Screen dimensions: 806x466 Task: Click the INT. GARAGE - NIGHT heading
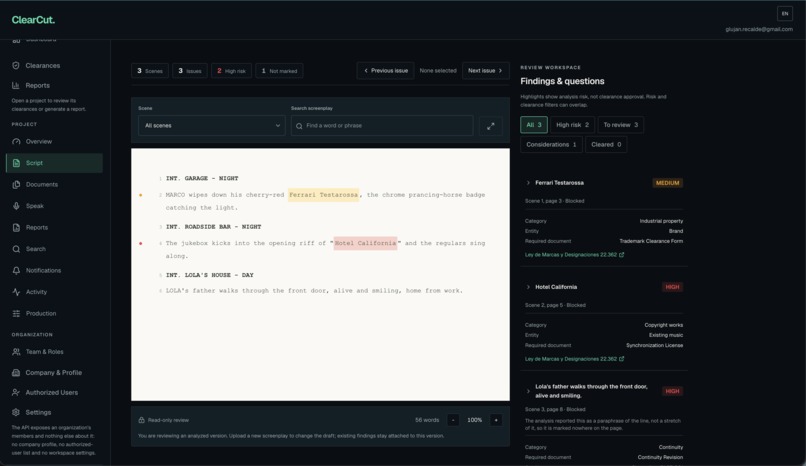202,178
